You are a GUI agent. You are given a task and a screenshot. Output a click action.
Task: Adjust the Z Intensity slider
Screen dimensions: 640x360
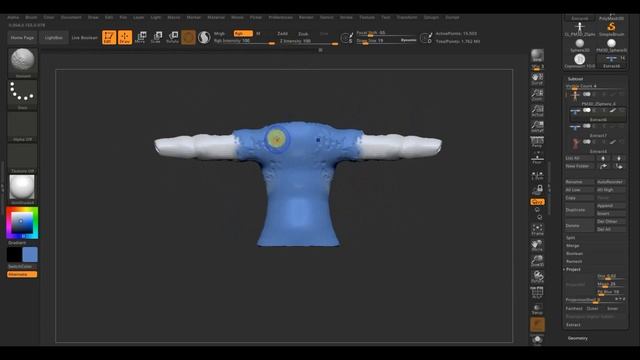309,41
